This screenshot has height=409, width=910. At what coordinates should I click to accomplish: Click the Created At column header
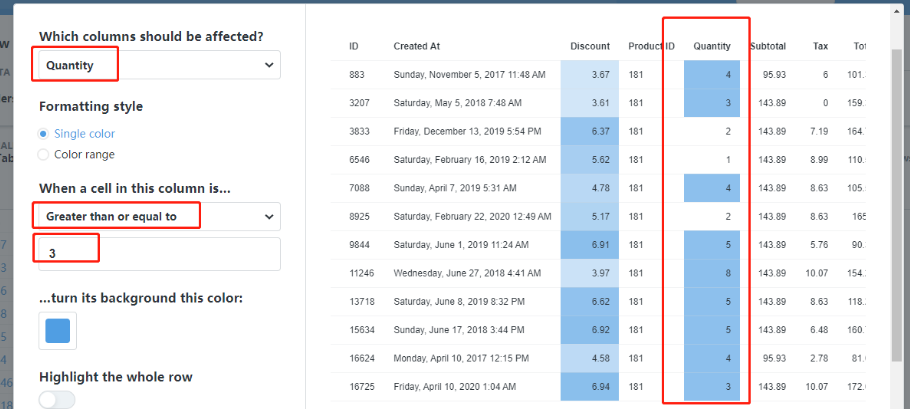pyautogui.click(x=417, y=46)
